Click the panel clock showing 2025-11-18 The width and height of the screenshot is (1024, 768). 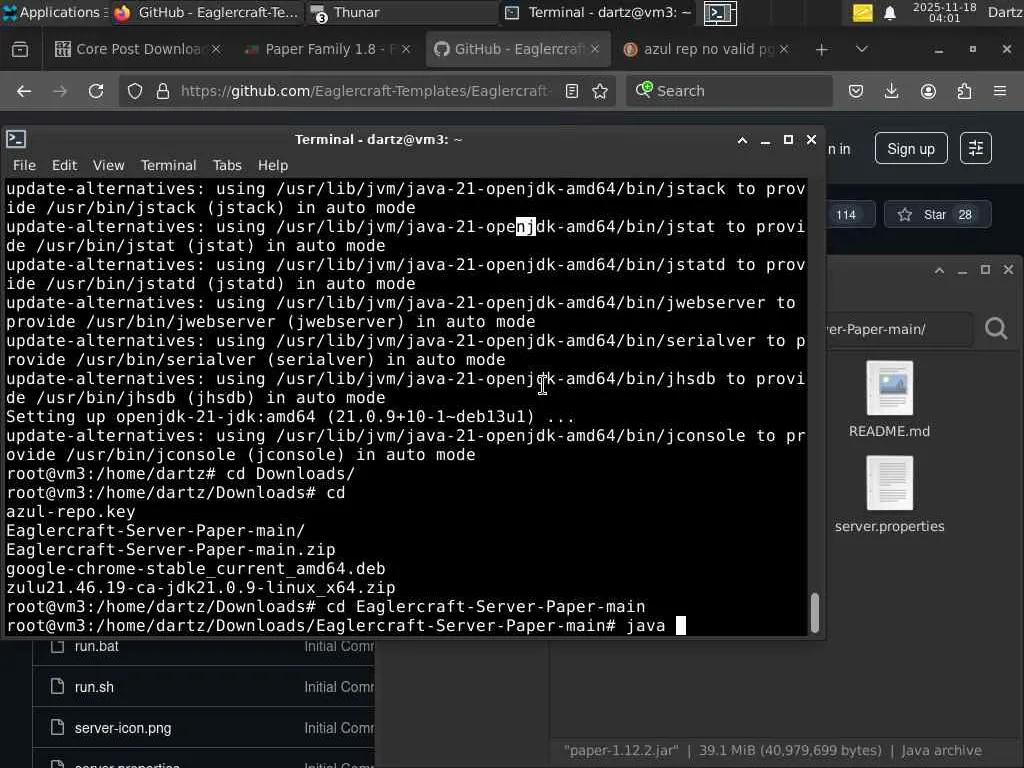tap(944, 12)
